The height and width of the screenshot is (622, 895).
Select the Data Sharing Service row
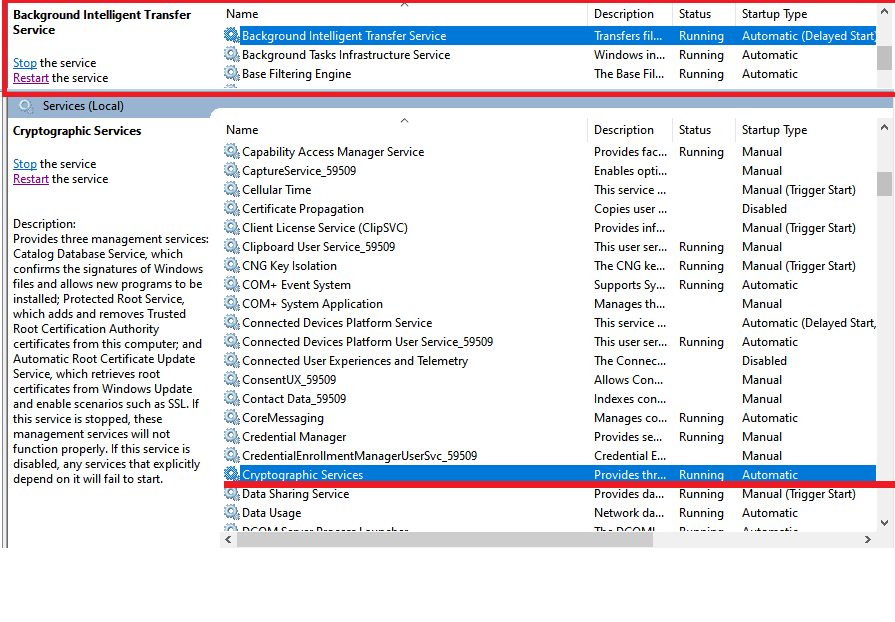coord(550,494)
